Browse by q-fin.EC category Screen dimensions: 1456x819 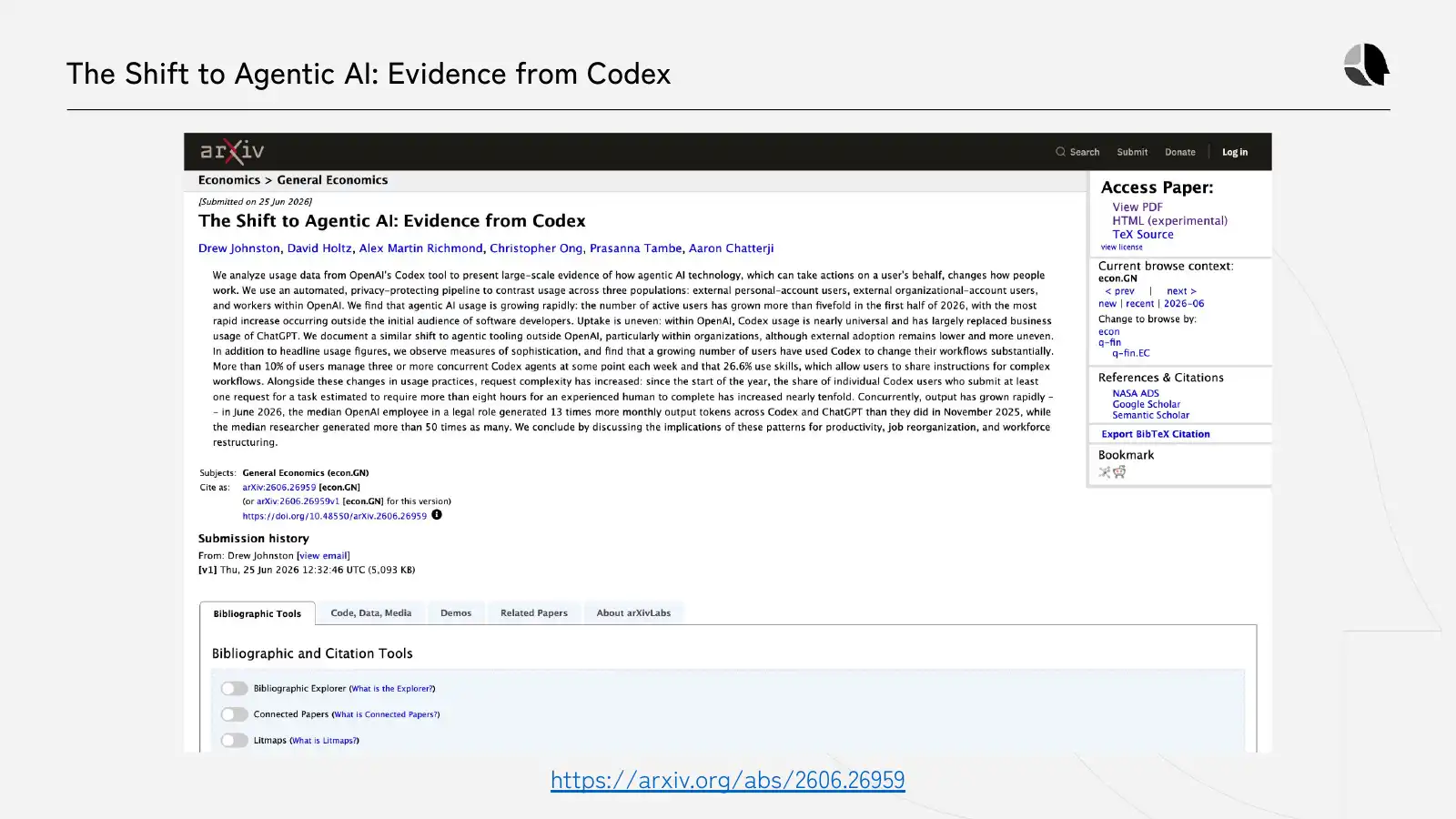coord(1130,353)
